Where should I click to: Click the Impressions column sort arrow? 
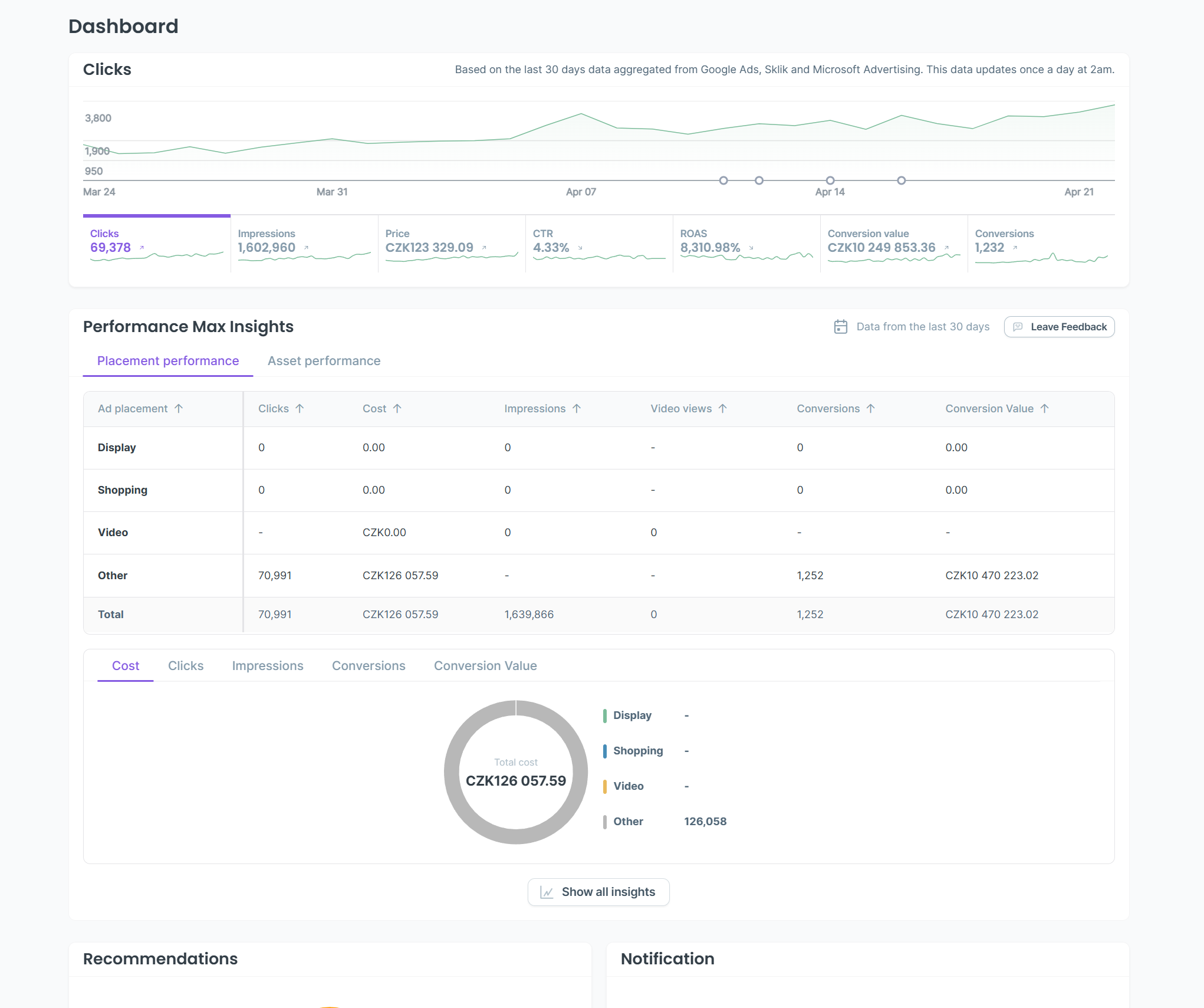click(577, 409)
